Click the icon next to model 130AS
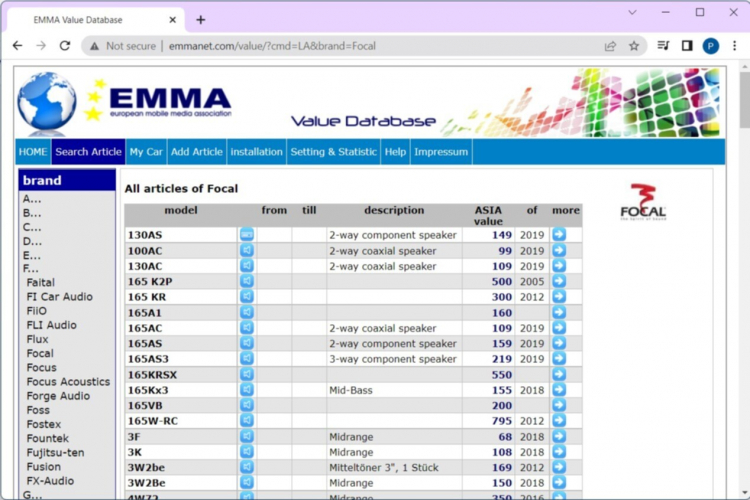Screen dimensions: 750x500 coord(247,234)
